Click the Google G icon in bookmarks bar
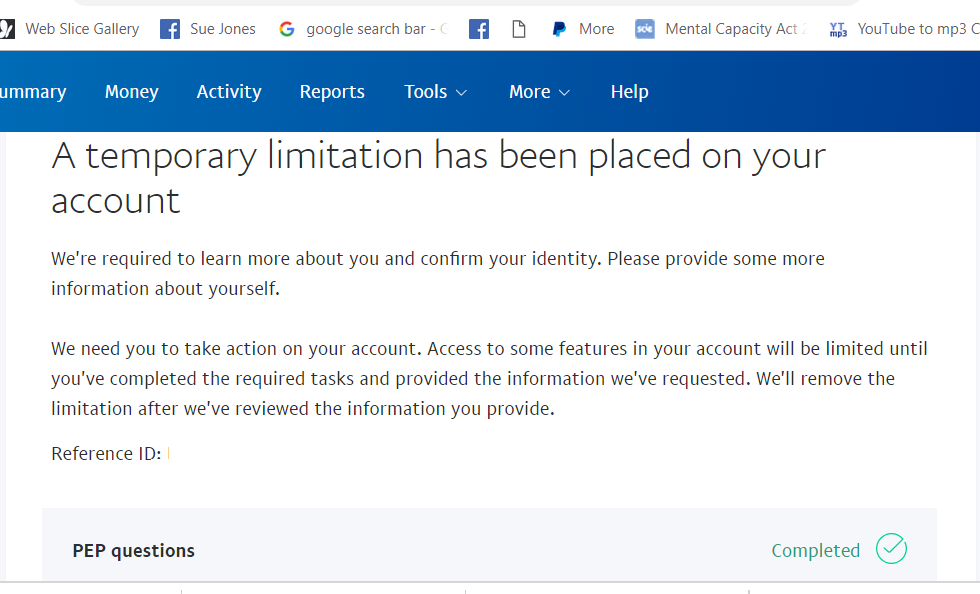The height and width of the screenshot is (594, 980). pos(287,28)
